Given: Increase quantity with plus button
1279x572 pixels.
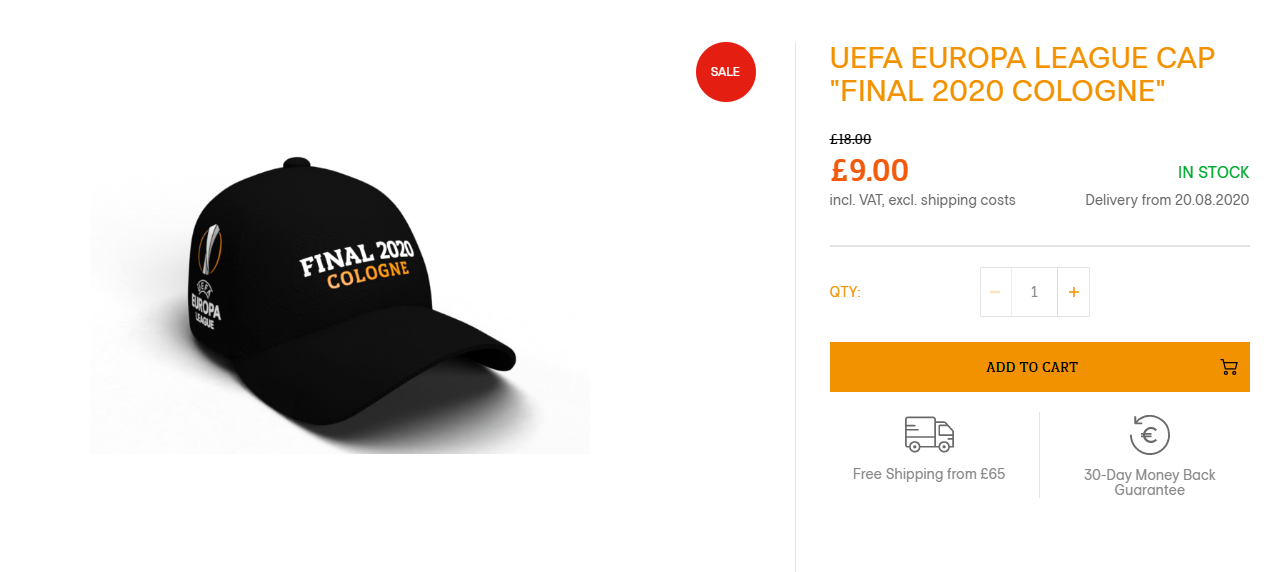Looking at the screenshot, I should point(1074,292).
